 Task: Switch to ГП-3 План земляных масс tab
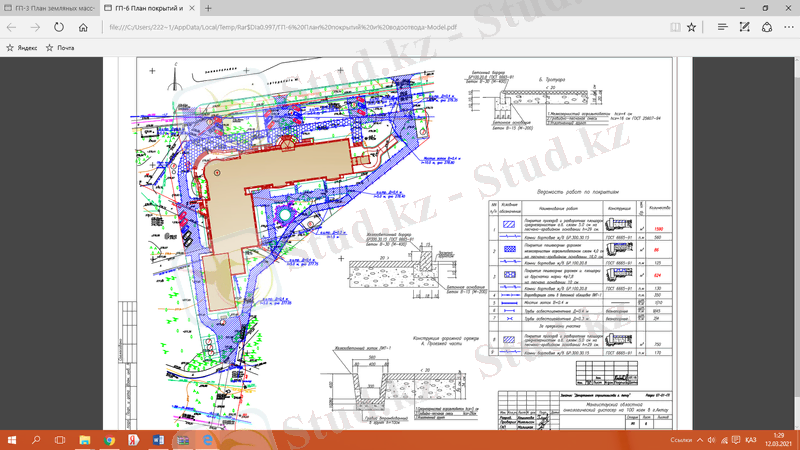point(50,8)
